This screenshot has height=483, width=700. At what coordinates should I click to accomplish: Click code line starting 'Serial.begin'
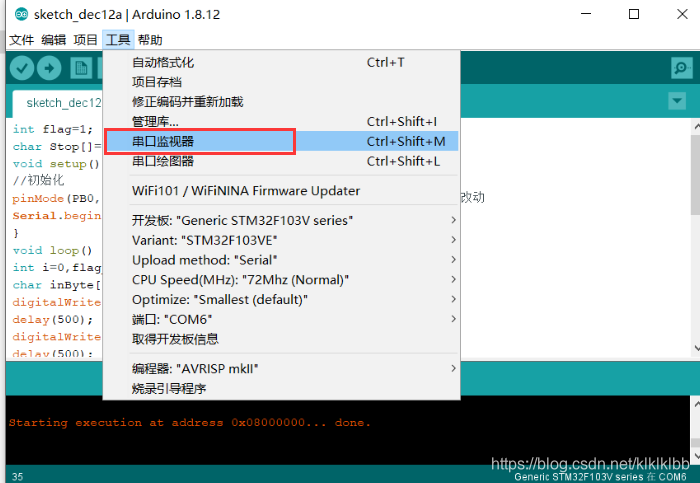tap(57, 216)
